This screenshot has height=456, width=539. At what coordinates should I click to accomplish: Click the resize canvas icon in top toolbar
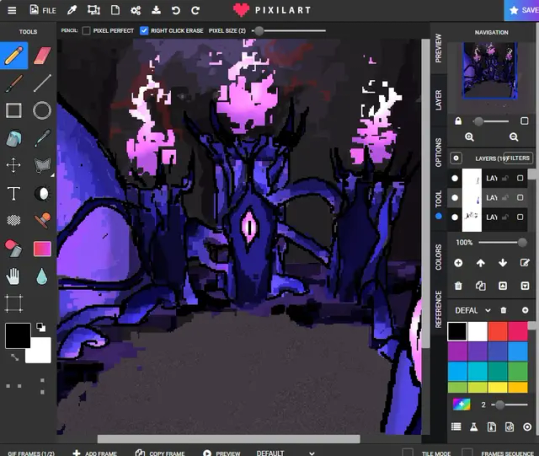94,10
